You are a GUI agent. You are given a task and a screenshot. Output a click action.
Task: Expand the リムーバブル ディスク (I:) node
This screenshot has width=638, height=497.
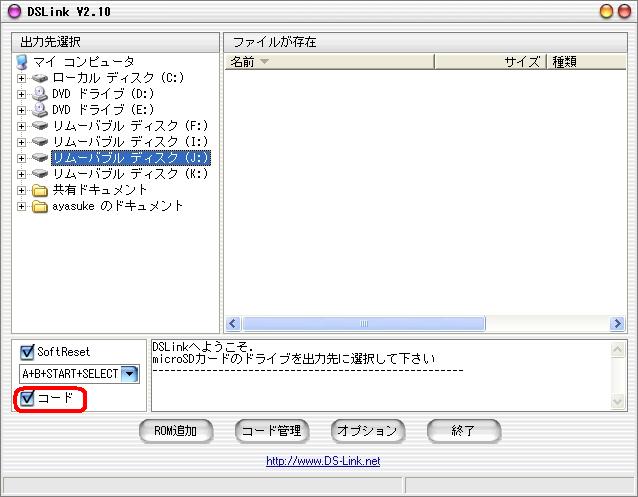pyautogui.click(x=22, y=142)
